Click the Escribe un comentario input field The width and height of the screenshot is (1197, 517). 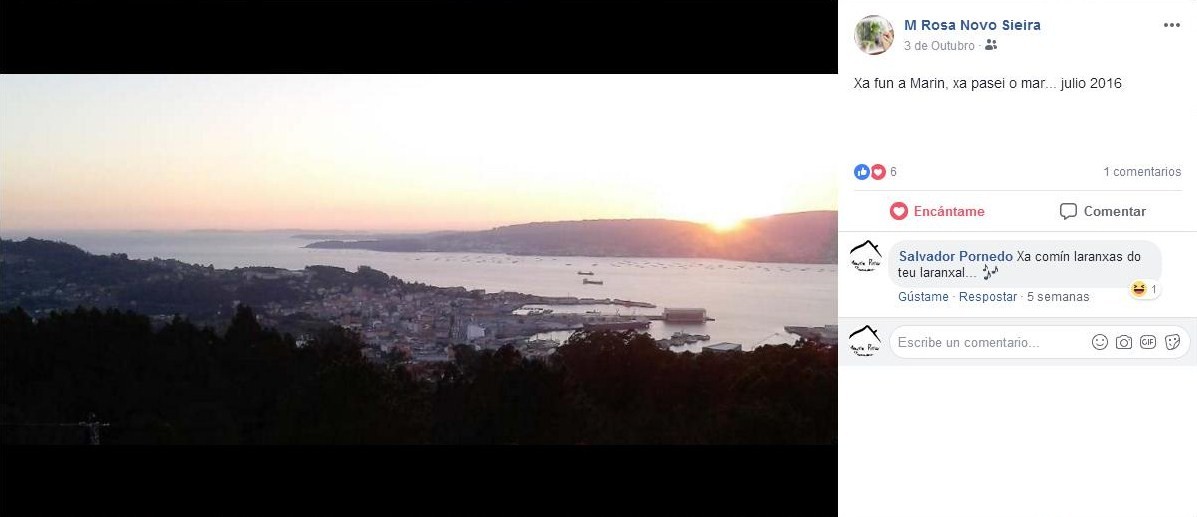[989, 342]
